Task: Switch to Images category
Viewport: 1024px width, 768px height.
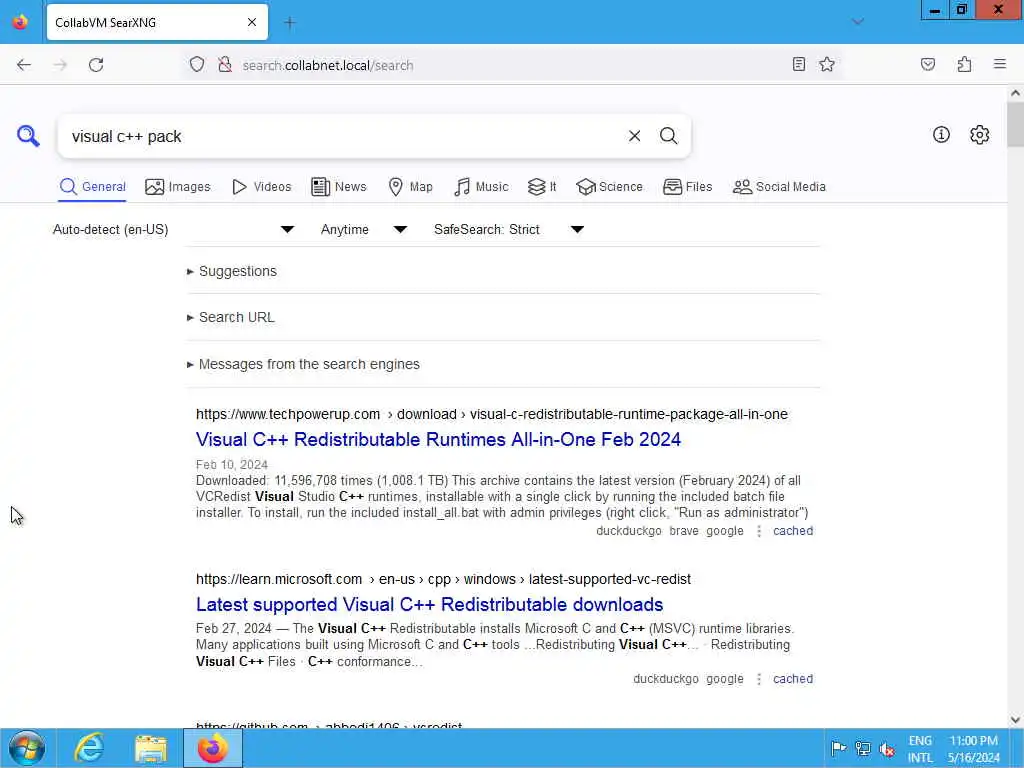Action: tap(178, 187)
